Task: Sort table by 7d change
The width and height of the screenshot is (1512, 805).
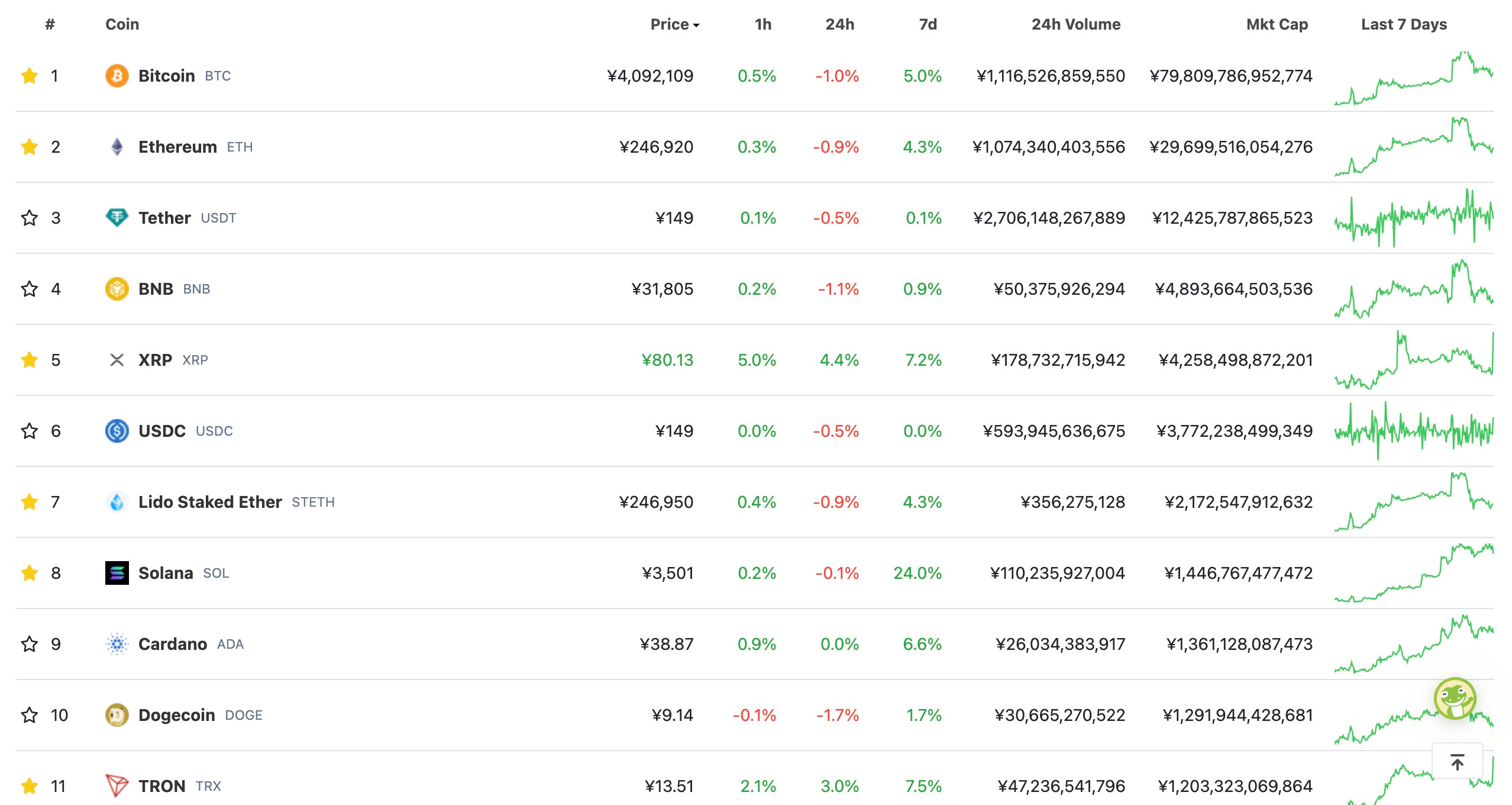Action: (928, 24)
